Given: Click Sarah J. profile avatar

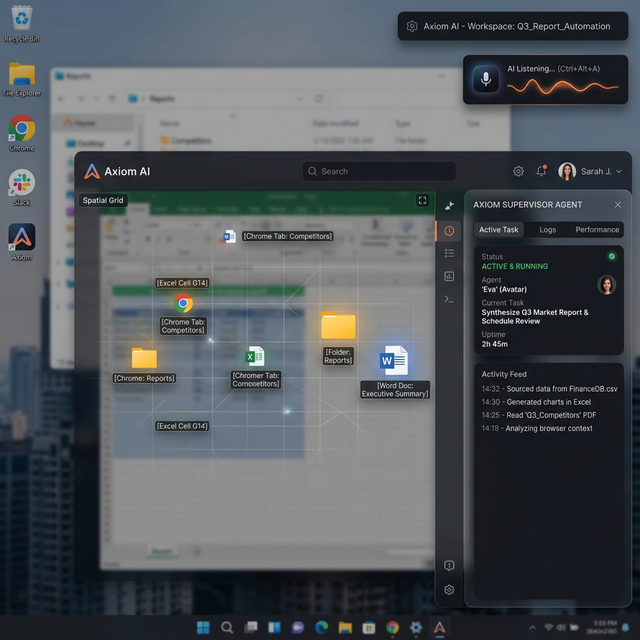Looking at the screenshot, I should tap(567, 171).
